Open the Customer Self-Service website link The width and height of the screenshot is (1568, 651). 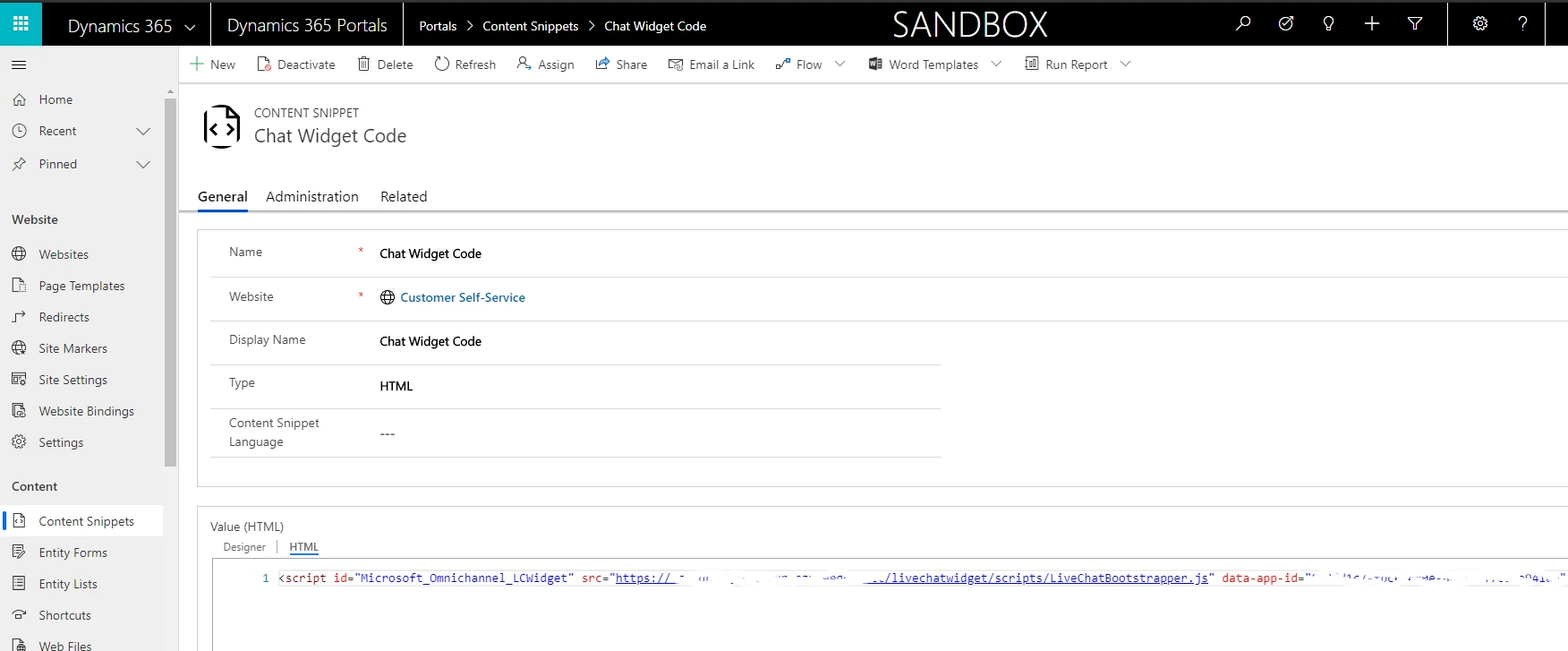point(462,297)
